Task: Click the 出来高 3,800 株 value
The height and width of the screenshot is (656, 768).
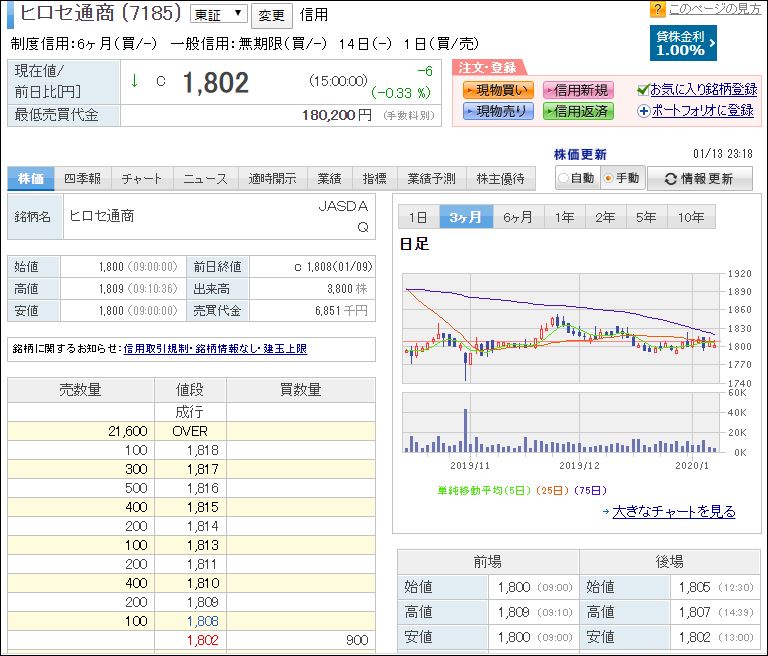Action: [347, 289]
